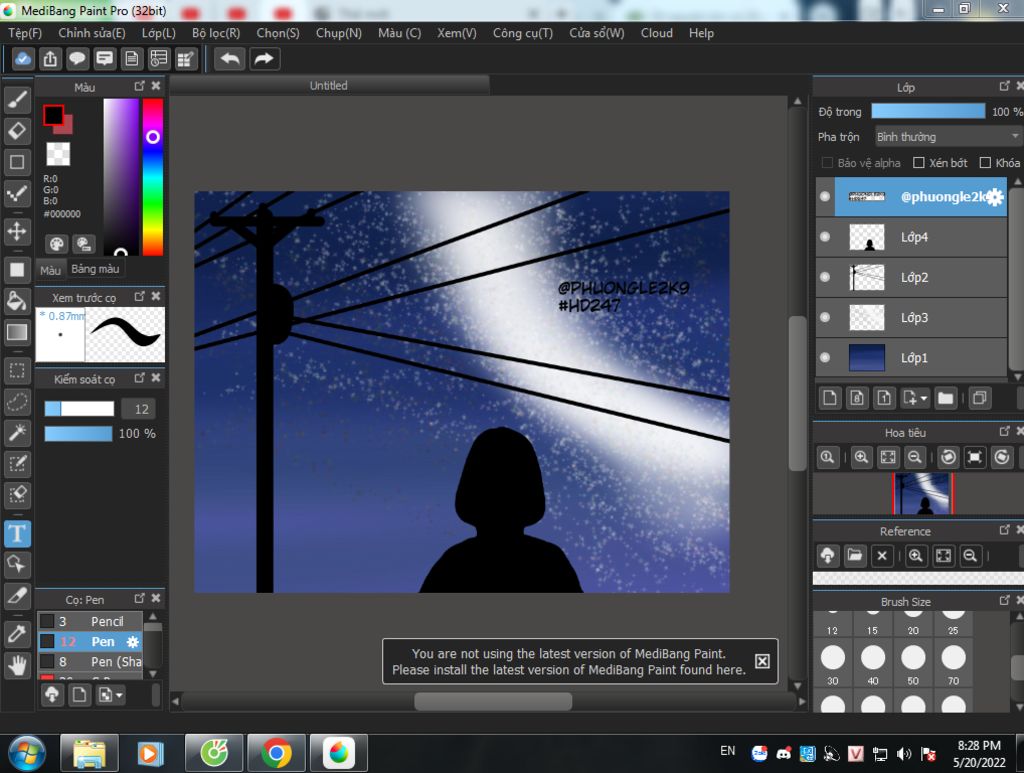The height and width of the screenshot is (773, 1024).
Task: Detach the Màu color panel
Action: coord(139,86)
